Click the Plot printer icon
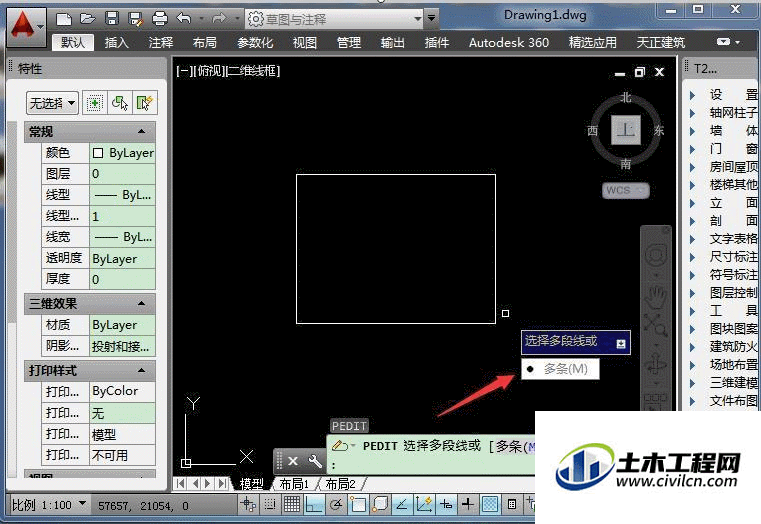Screen dimensions: 761x524 (x=160, y=19)
